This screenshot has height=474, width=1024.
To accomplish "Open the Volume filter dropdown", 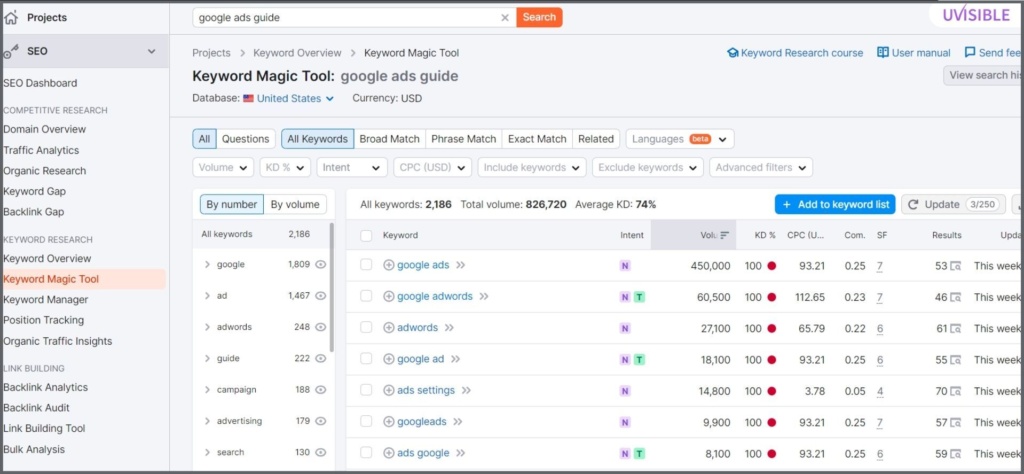I will [223, 167].
